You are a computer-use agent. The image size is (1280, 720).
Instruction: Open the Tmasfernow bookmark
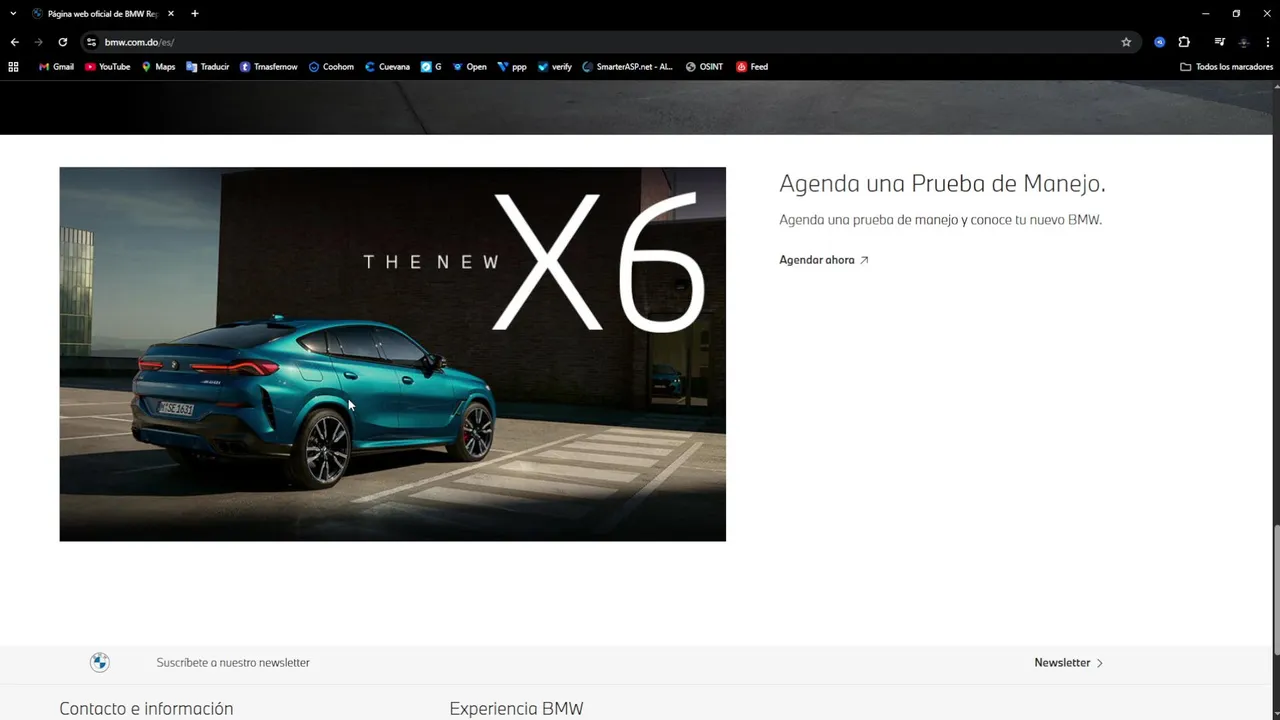[268, 67]
